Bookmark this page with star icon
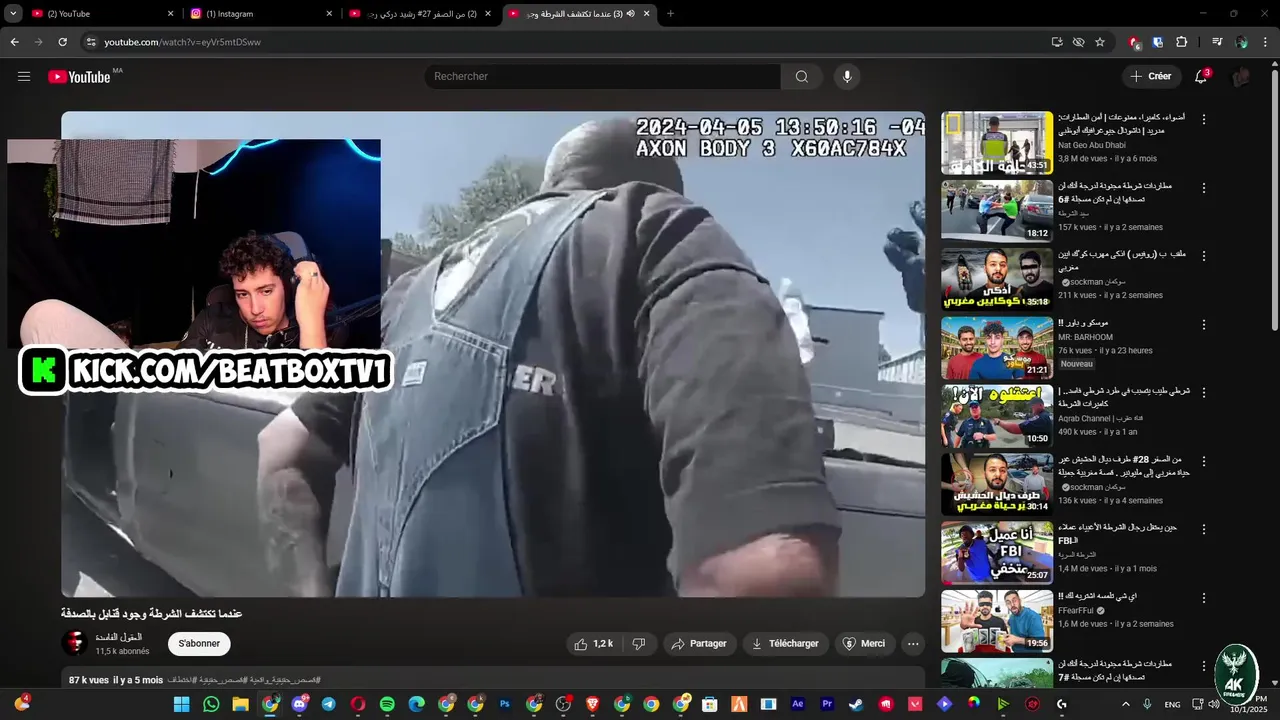The height and width of the screenshot is (720, 1280). click(x=1100, y=42)
